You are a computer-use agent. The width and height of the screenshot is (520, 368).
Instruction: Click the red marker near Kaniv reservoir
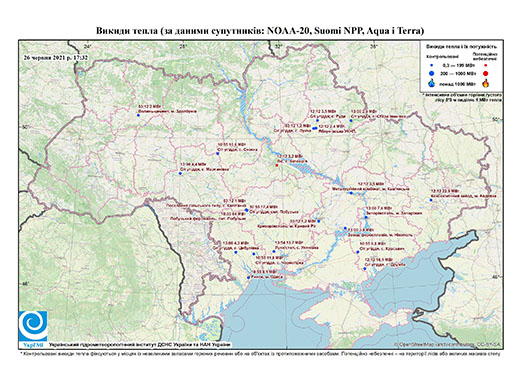point(277,165)
